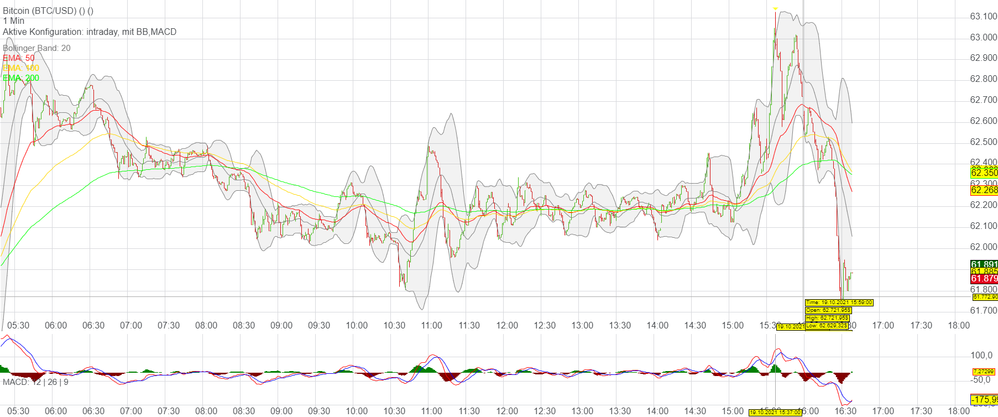Image resolution: width=998 pixels, height=417 pixels.
Task: Select the 1 Min timeframe label
Action: point(13,21)
